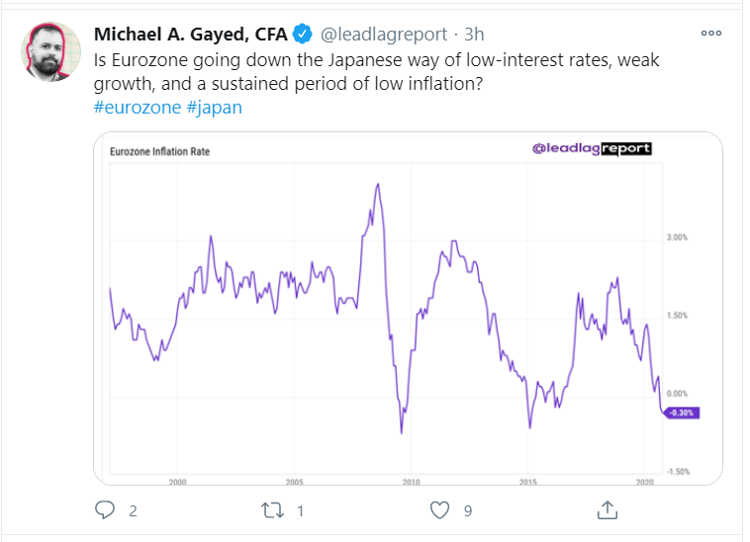Click the blue verified badge
This screenshot has width=750, height=542.
(x=301, y=35)
